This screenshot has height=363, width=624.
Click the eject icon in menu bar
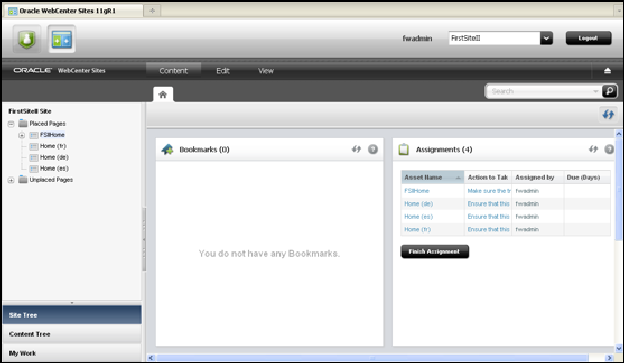click(607, 71)
